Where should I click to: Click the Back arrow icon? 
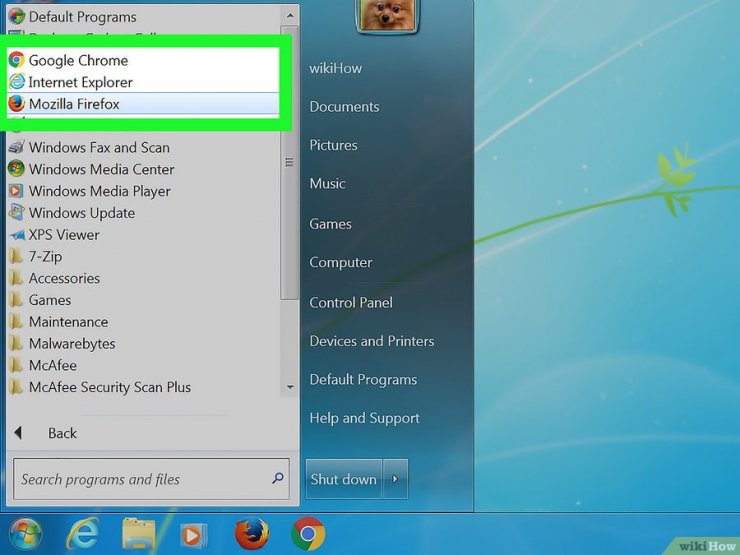tap(18, 432)
